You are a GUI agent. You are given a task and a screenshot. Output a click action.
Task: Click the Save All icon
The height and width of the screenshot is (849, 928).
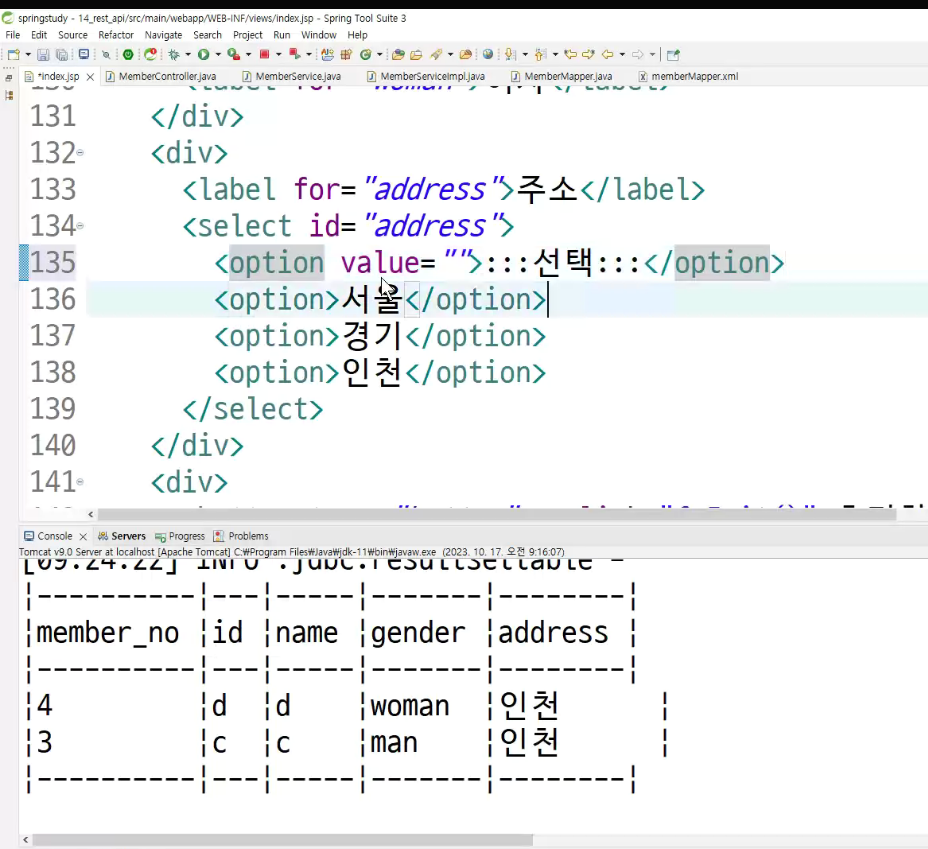tap(62, 54)
